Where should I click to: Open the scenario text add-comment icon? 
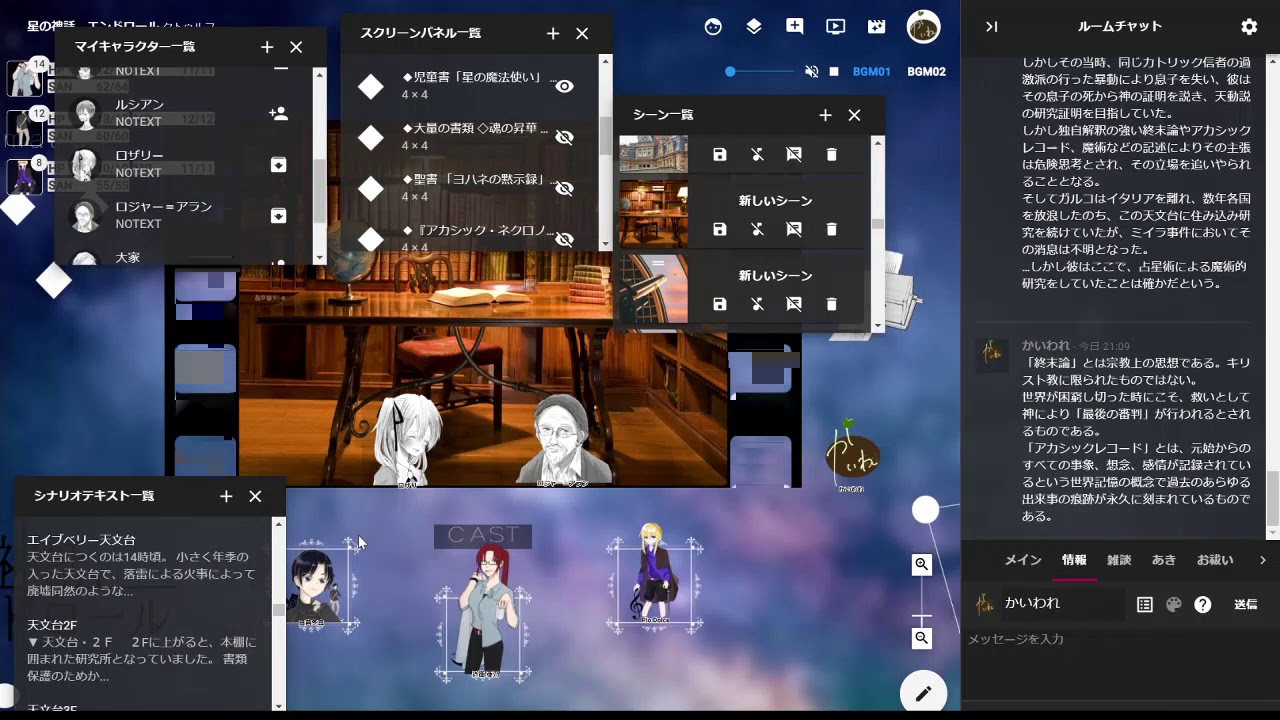pyautogui.click(x=795, y=27)
